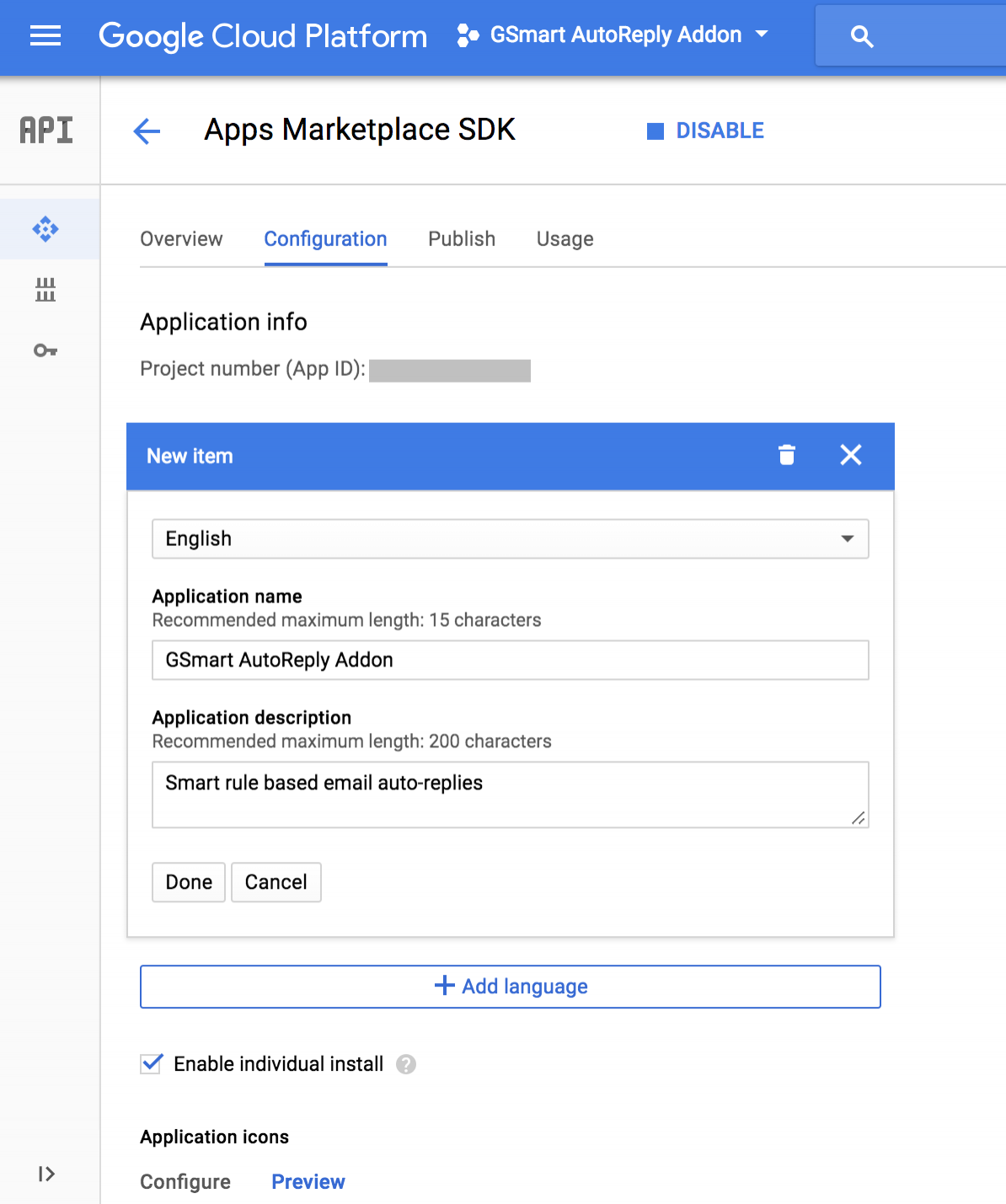Click the New item panel title
This screenshot has height=1204, width=1006.
(190, 456)
